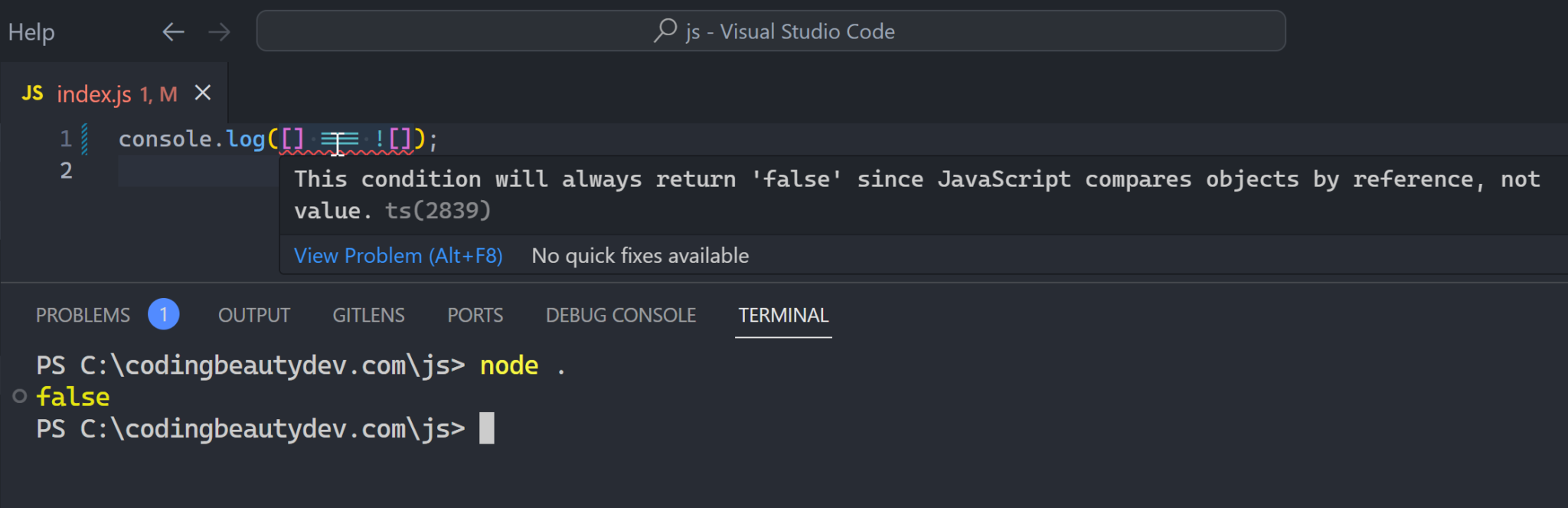
Task: Select the TERMINAL panel tab
Action: pos(783,315)
